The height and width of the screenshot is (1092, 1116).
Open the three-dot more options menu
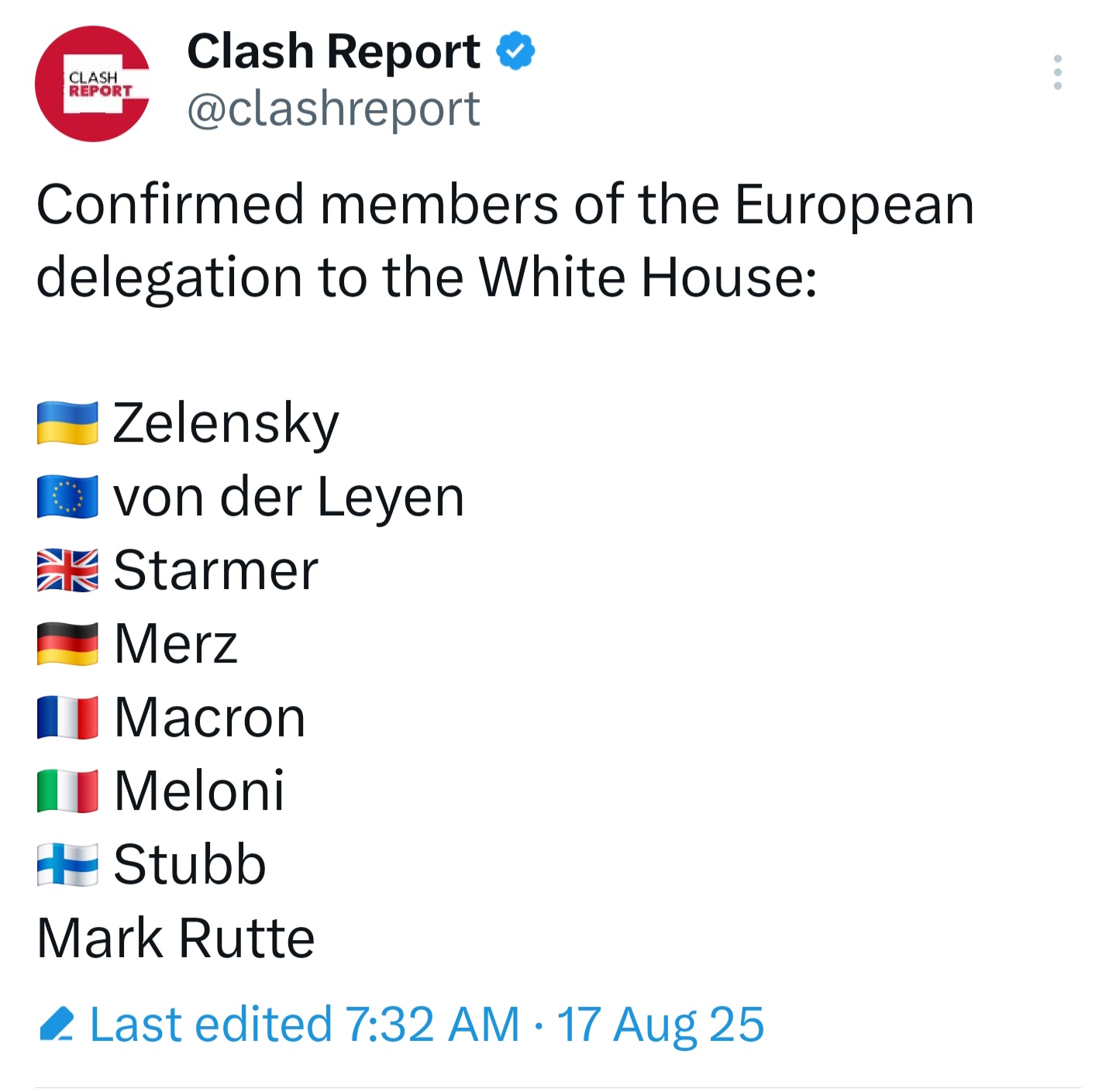click(x=1057, y=72)
